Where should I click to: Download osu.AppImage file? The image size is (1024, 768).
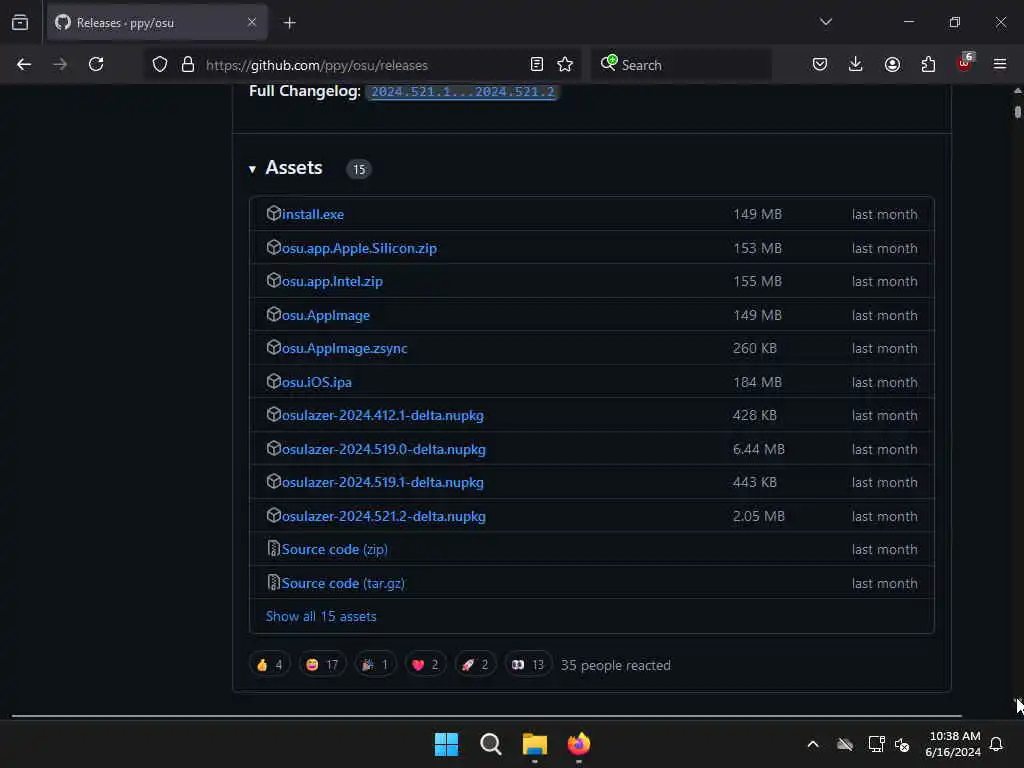point(326,315)
